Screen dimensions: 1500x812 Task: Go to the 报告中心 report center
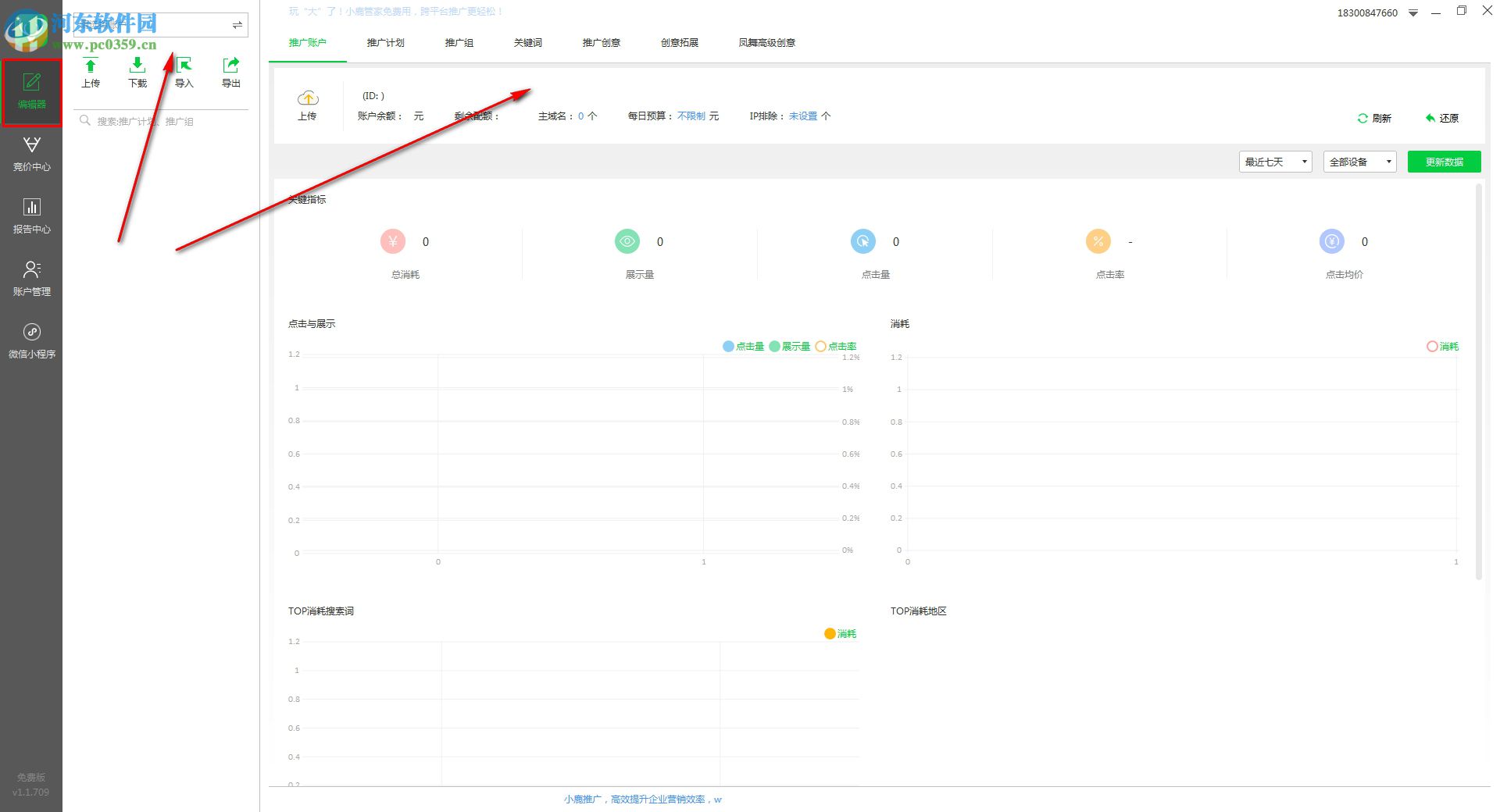tap(31, 216)
